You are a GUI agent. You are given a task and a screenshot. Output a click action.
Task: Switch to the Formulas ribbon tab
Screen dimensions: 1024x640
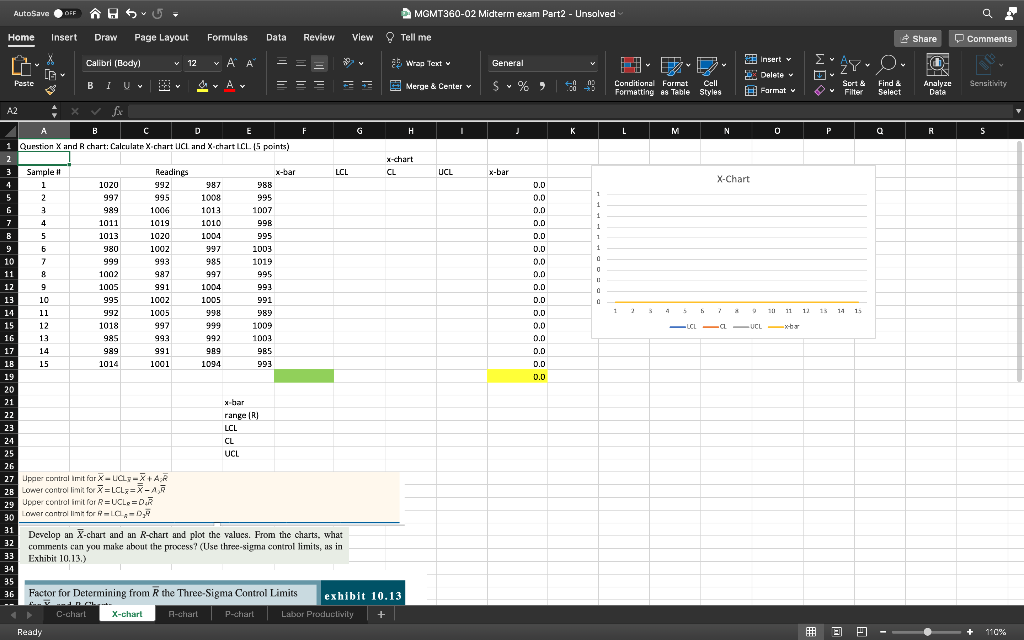coord(227,36)
